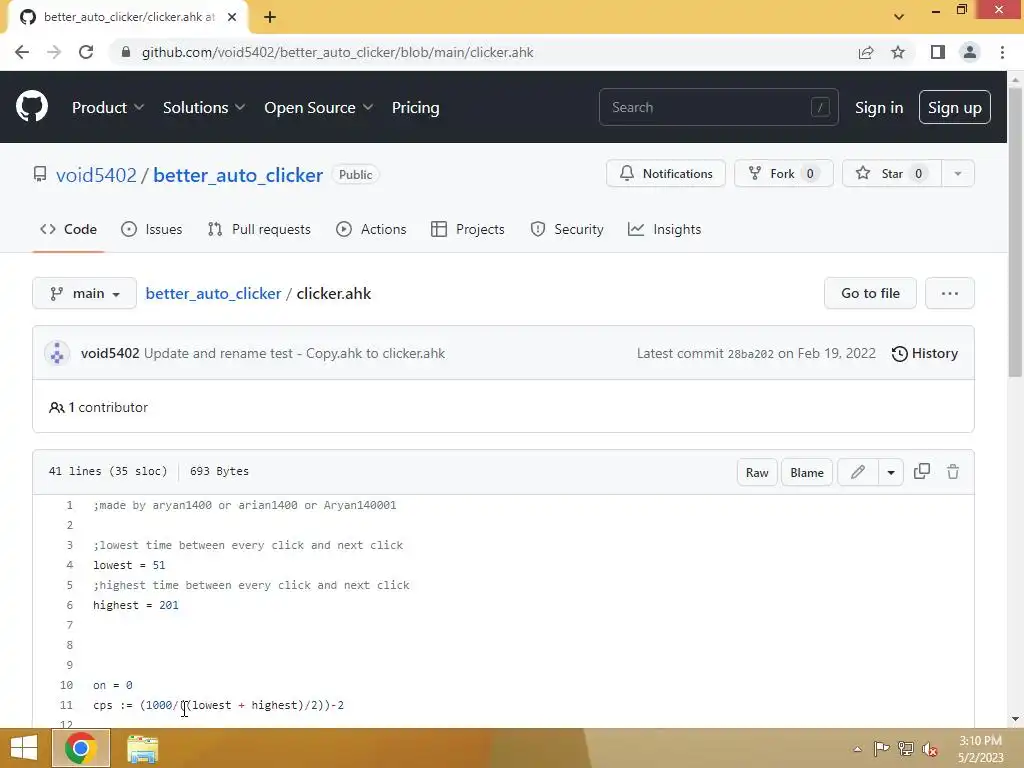Click the GitHub Octocat logo
The width and height of the screenshot is (1024, 768).
(32, 107)
